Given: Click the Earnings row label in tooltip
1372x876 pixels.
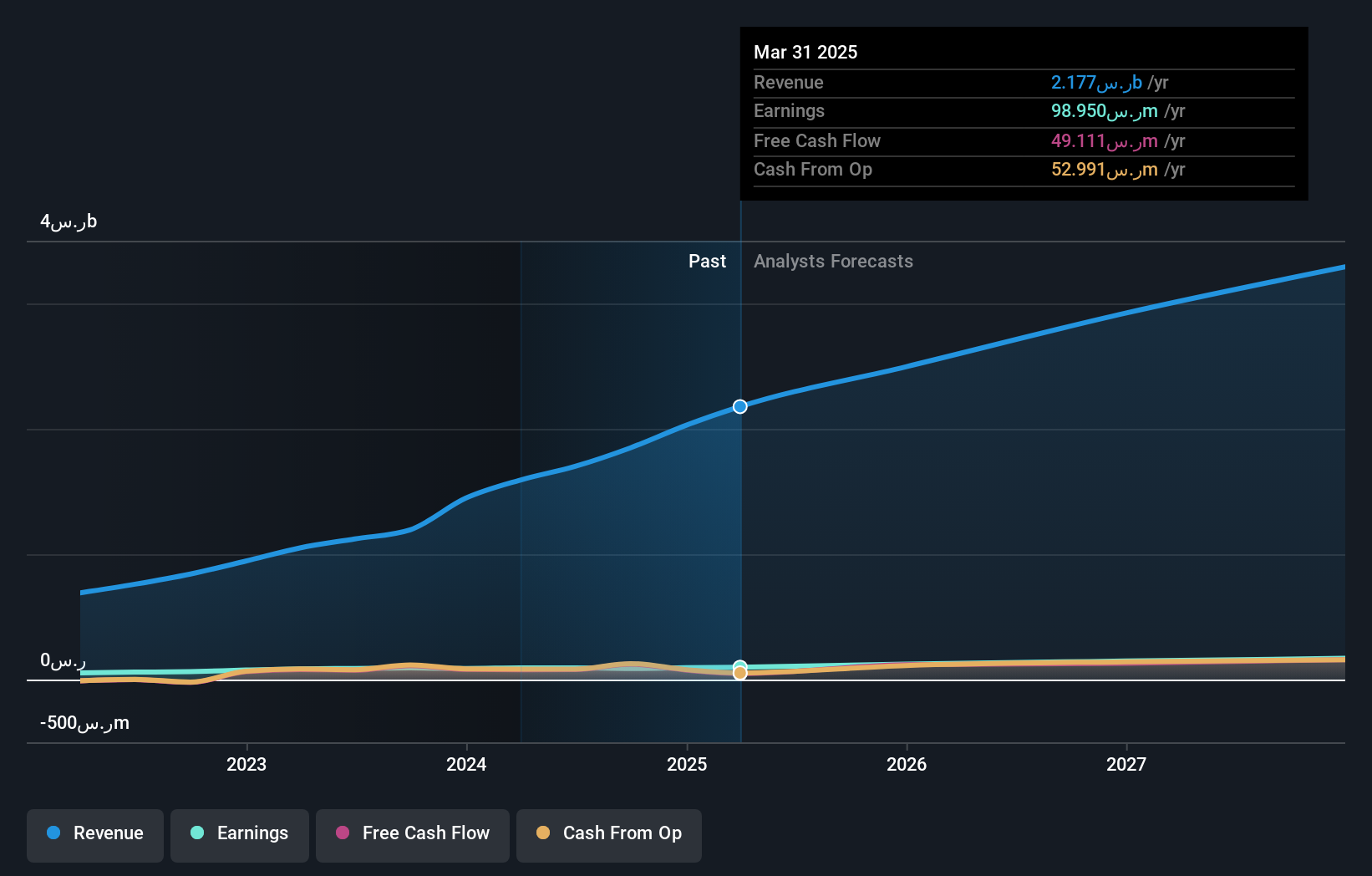Looking at the screenshot, I should click(789, 111).
